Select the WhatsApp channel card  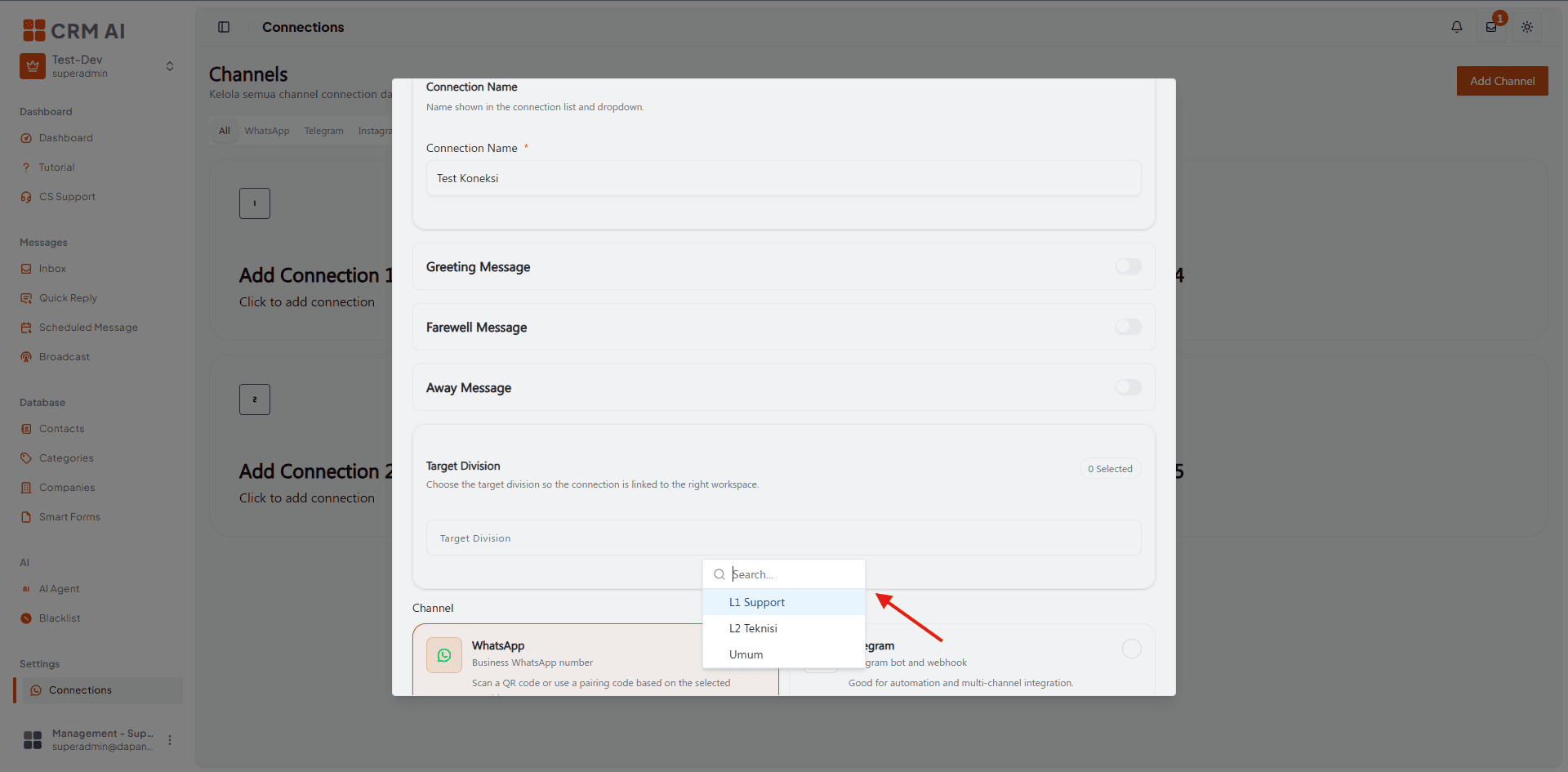(x=595, y=660)
